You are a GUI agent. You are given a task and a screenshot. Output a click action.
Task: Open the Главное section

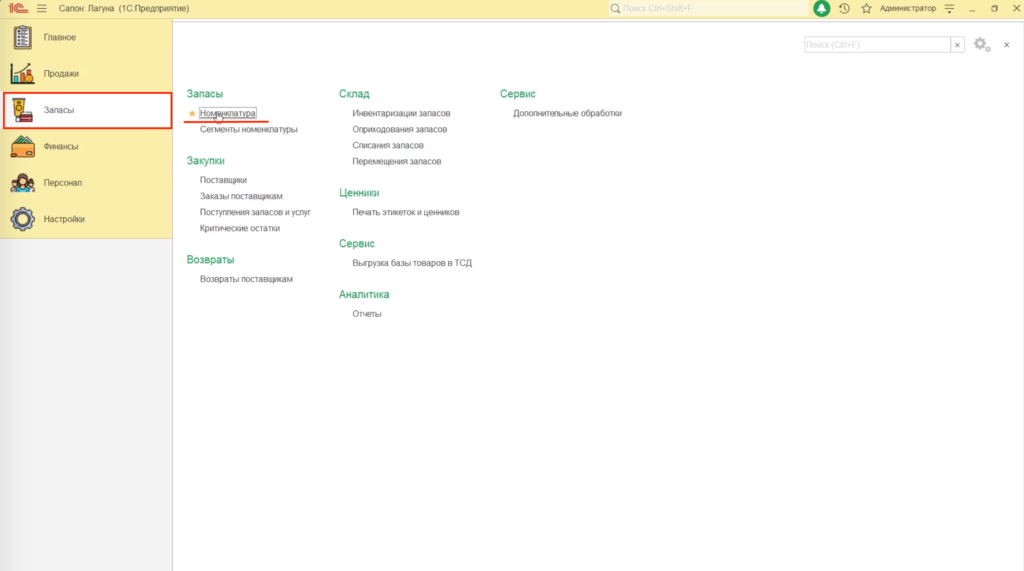[88, 37]
